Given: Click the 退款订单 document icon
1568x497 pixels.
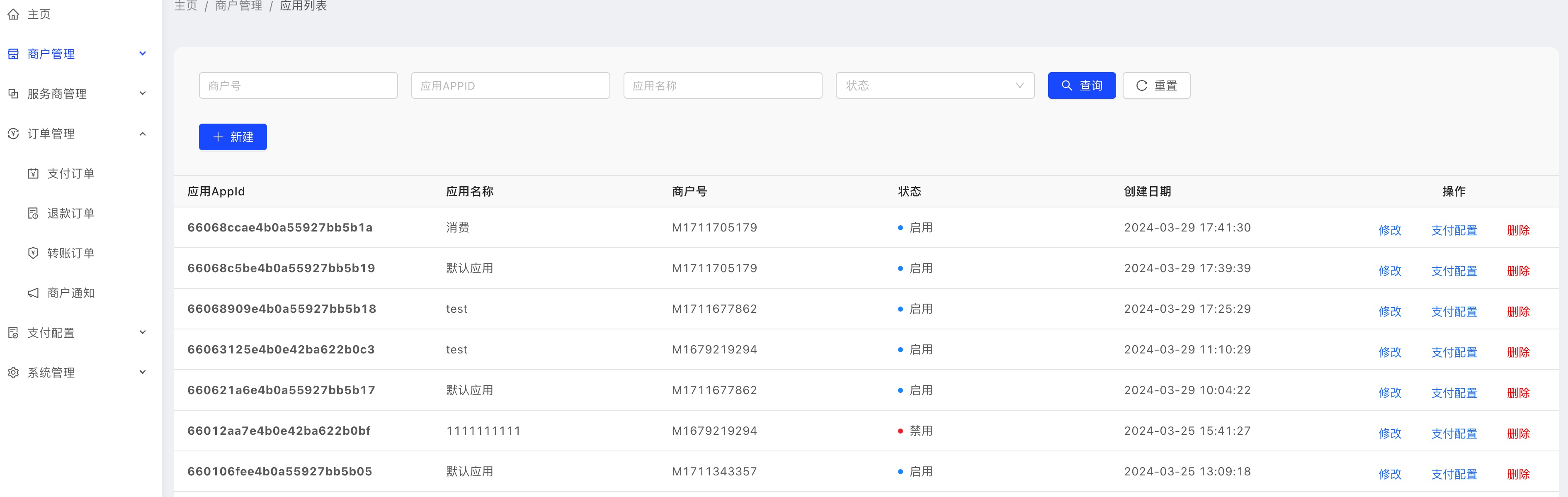Looking at the screenshot, I should coord(33,213).
